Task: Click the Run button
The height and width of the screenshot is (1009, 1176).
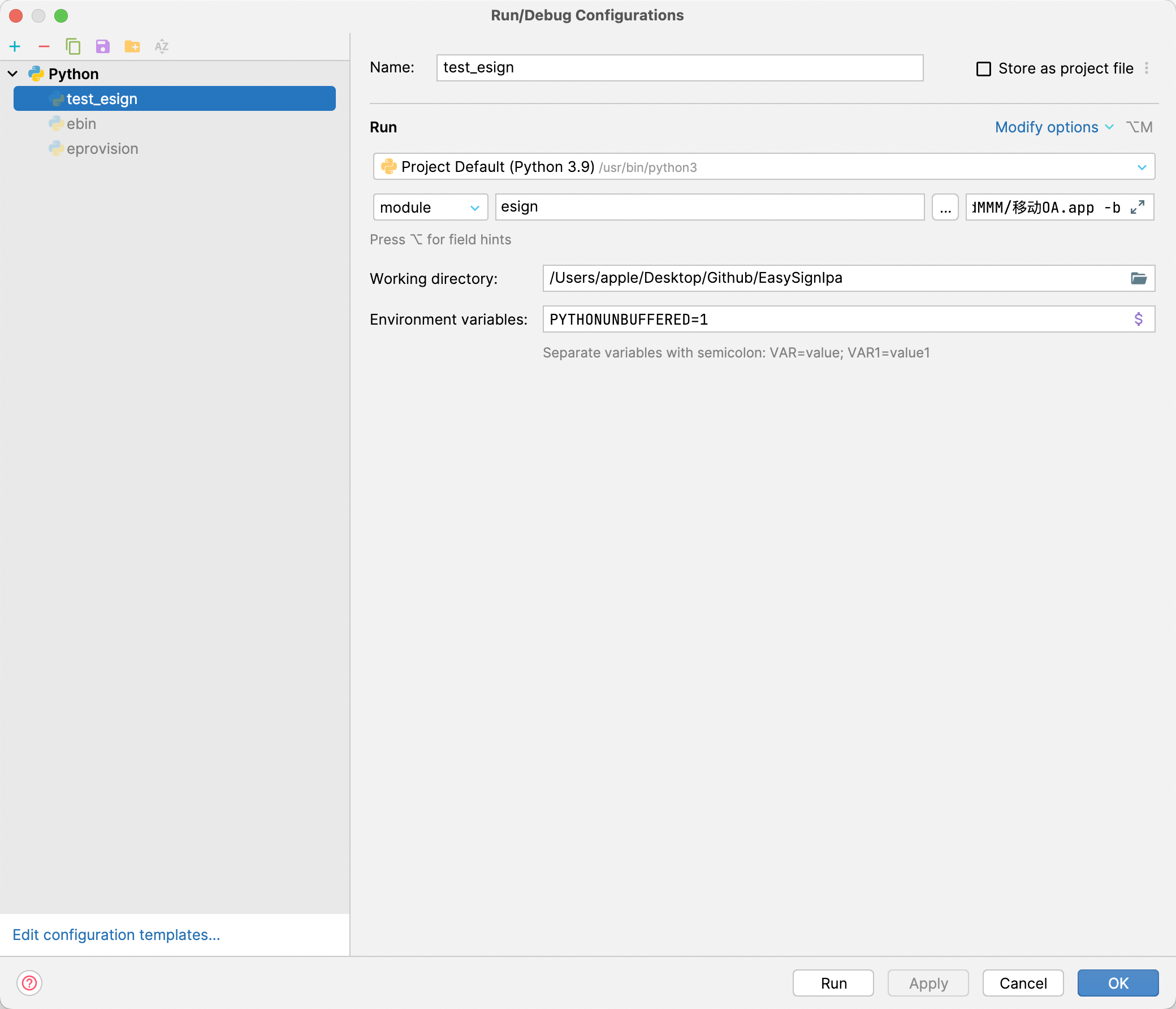Action: click(833, 983)
